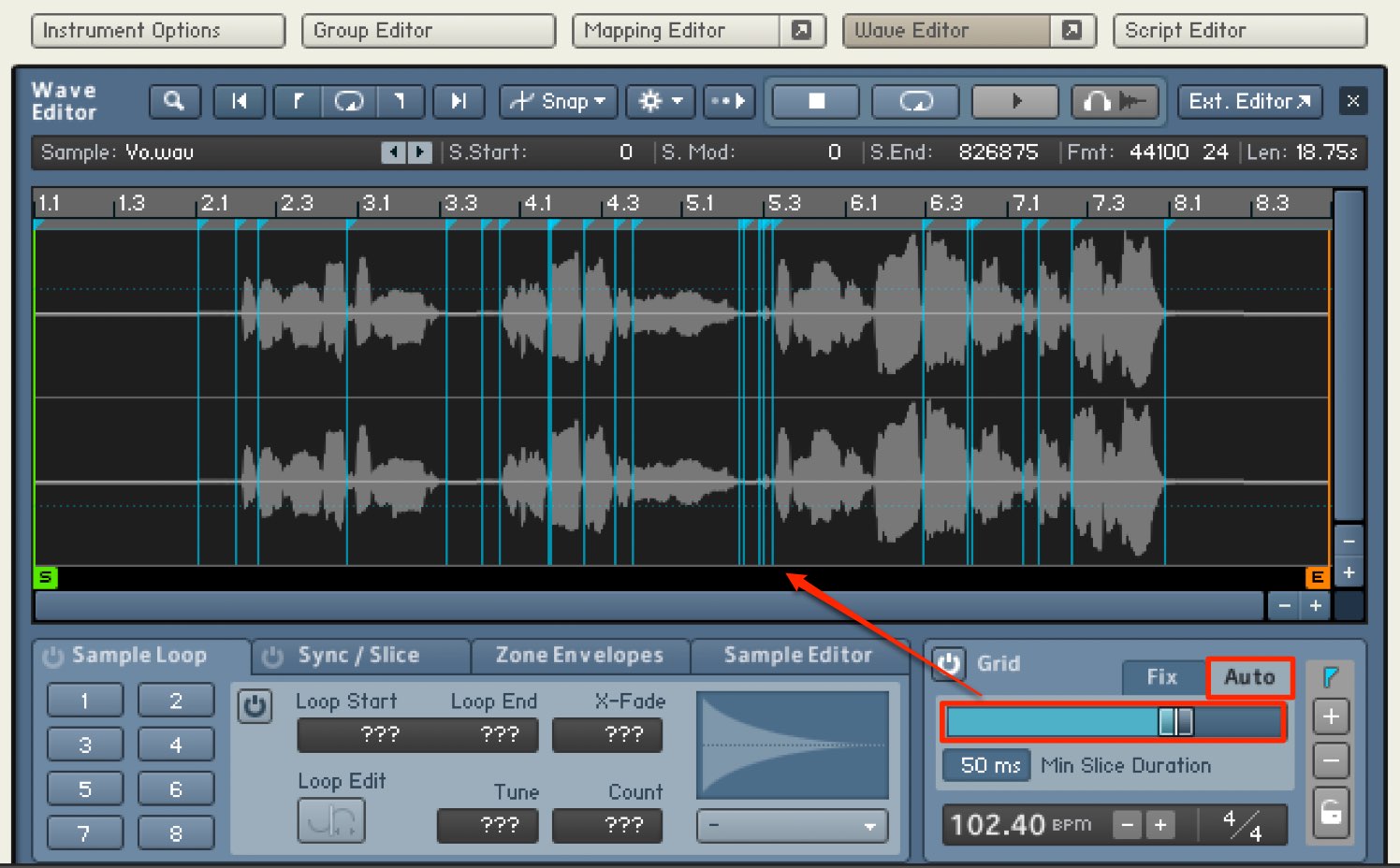Open the Ext. Editor button

tap(1249, 101)
